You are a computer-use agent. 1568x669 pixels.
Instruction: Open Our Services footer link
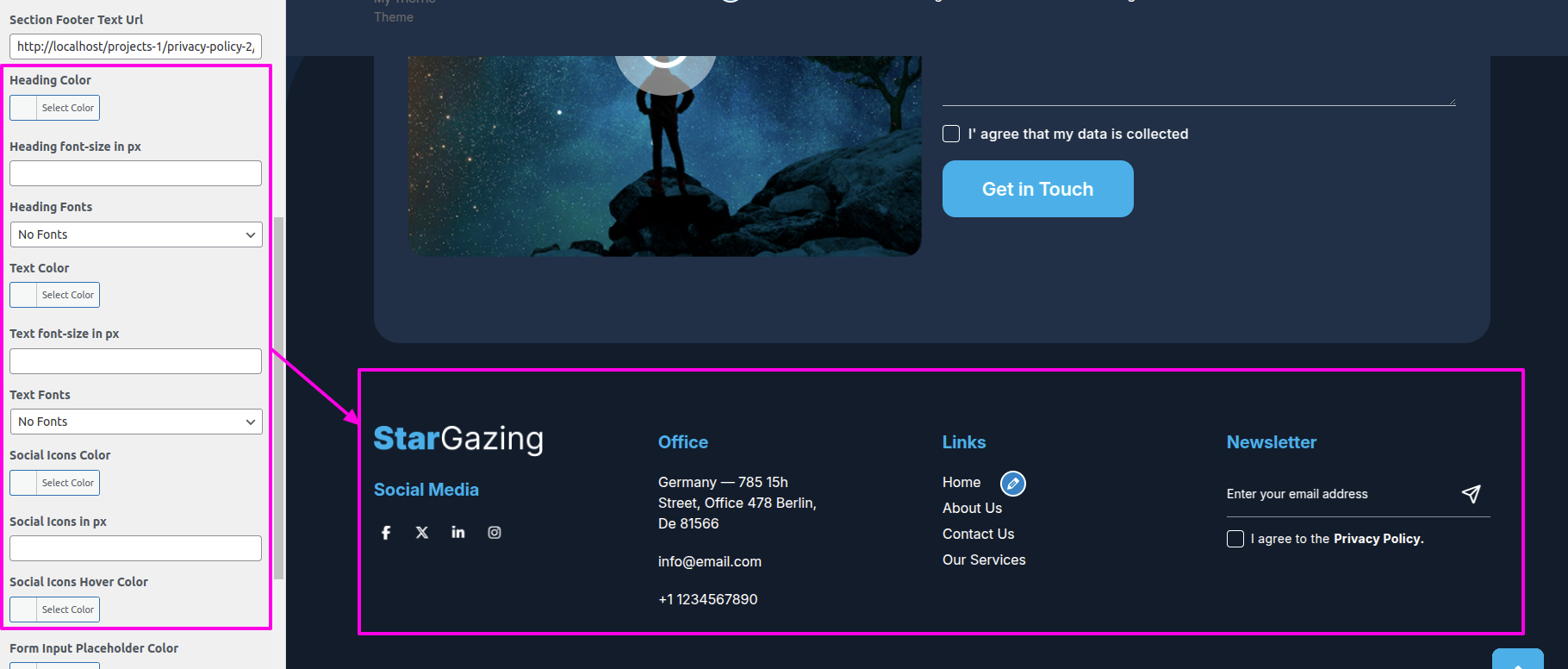point(984,560)
